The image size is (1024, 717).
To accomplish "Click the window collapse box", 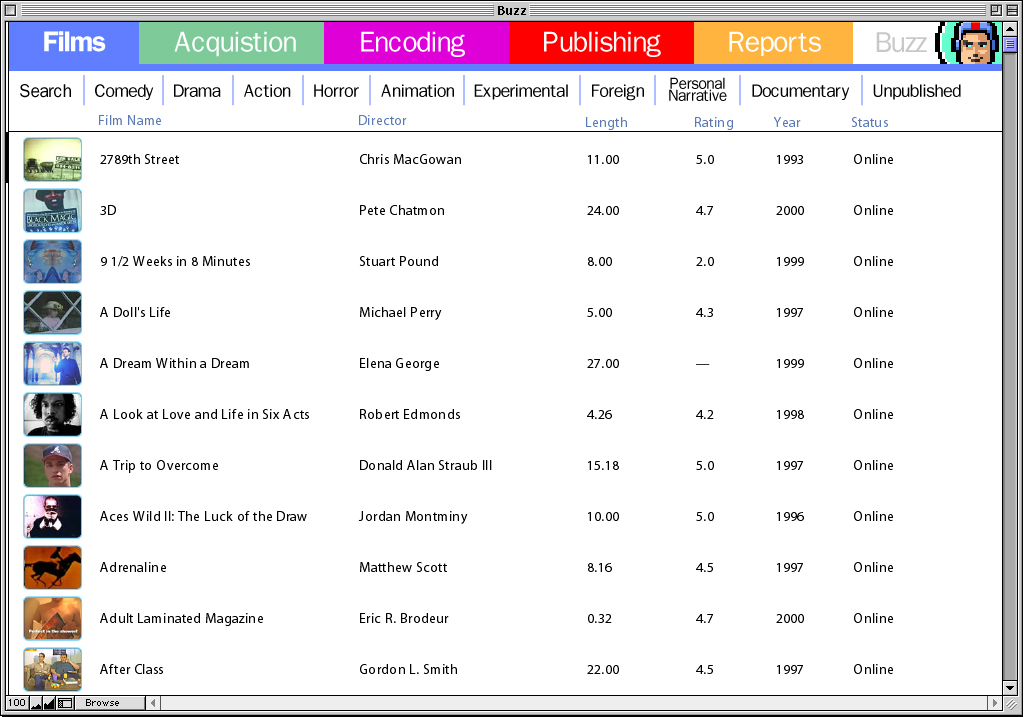I will pos(1012,10).
